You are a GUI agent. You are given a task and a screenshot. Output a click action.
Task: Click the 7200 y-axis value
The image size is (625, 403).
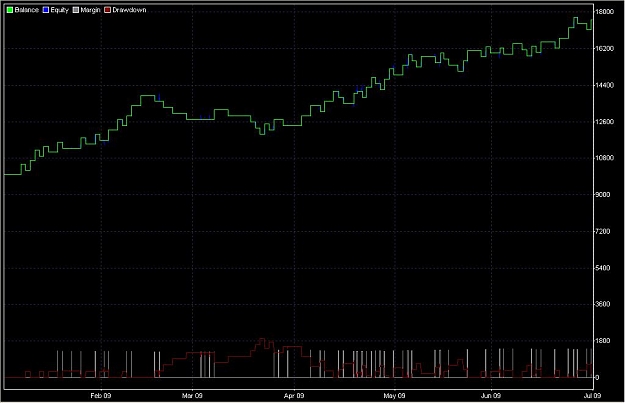(603, 231)
